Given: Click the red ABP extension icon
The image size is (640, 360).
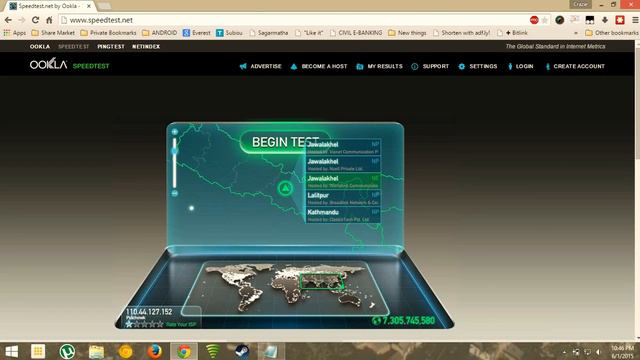Looking at the screenshot, I should pos(534,20).
